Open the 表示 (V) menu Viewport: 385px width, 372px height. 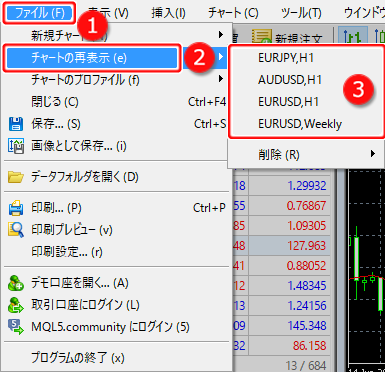[109, 13]
